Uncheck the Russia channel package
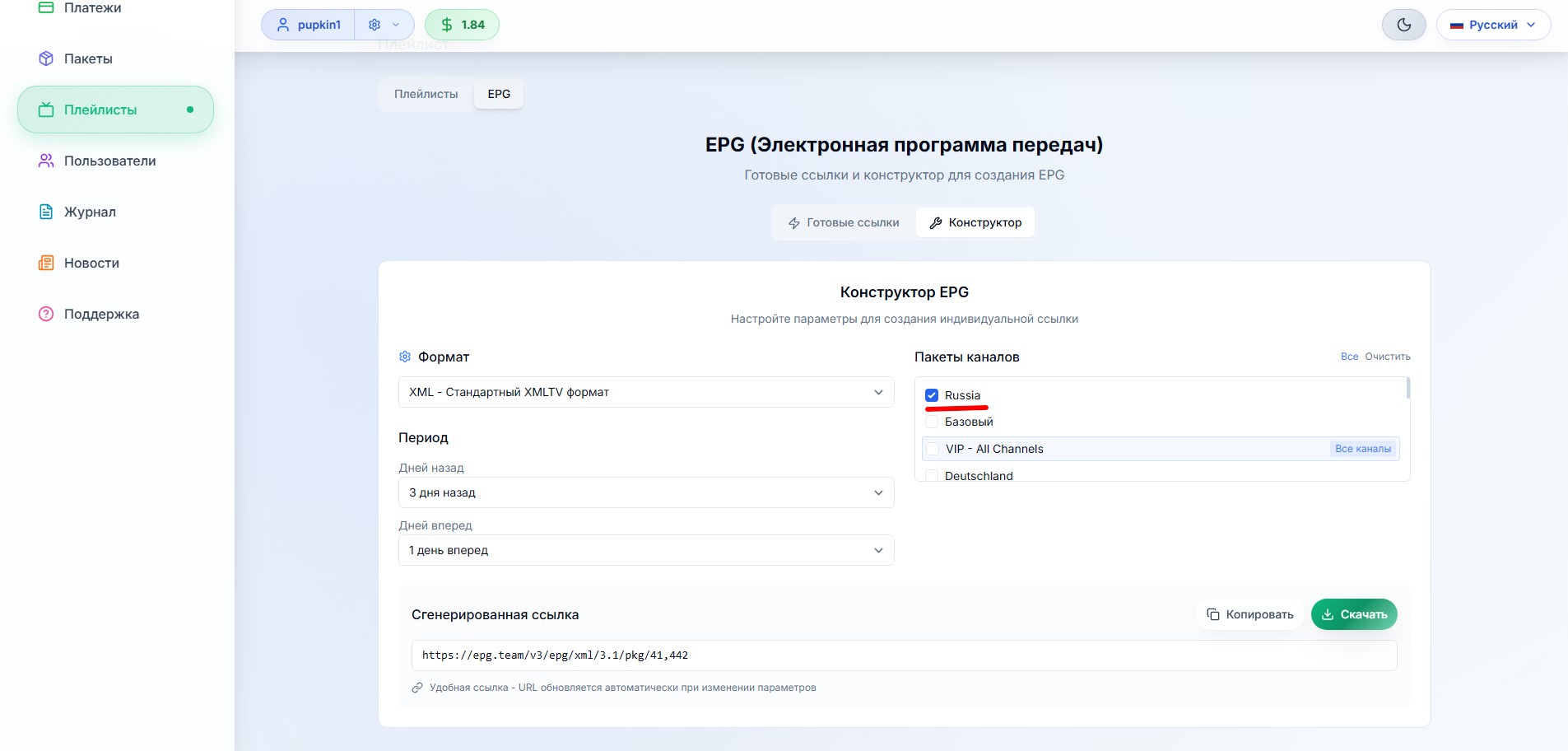Viewport: 1568px width, 751px height. pos(933,395)
